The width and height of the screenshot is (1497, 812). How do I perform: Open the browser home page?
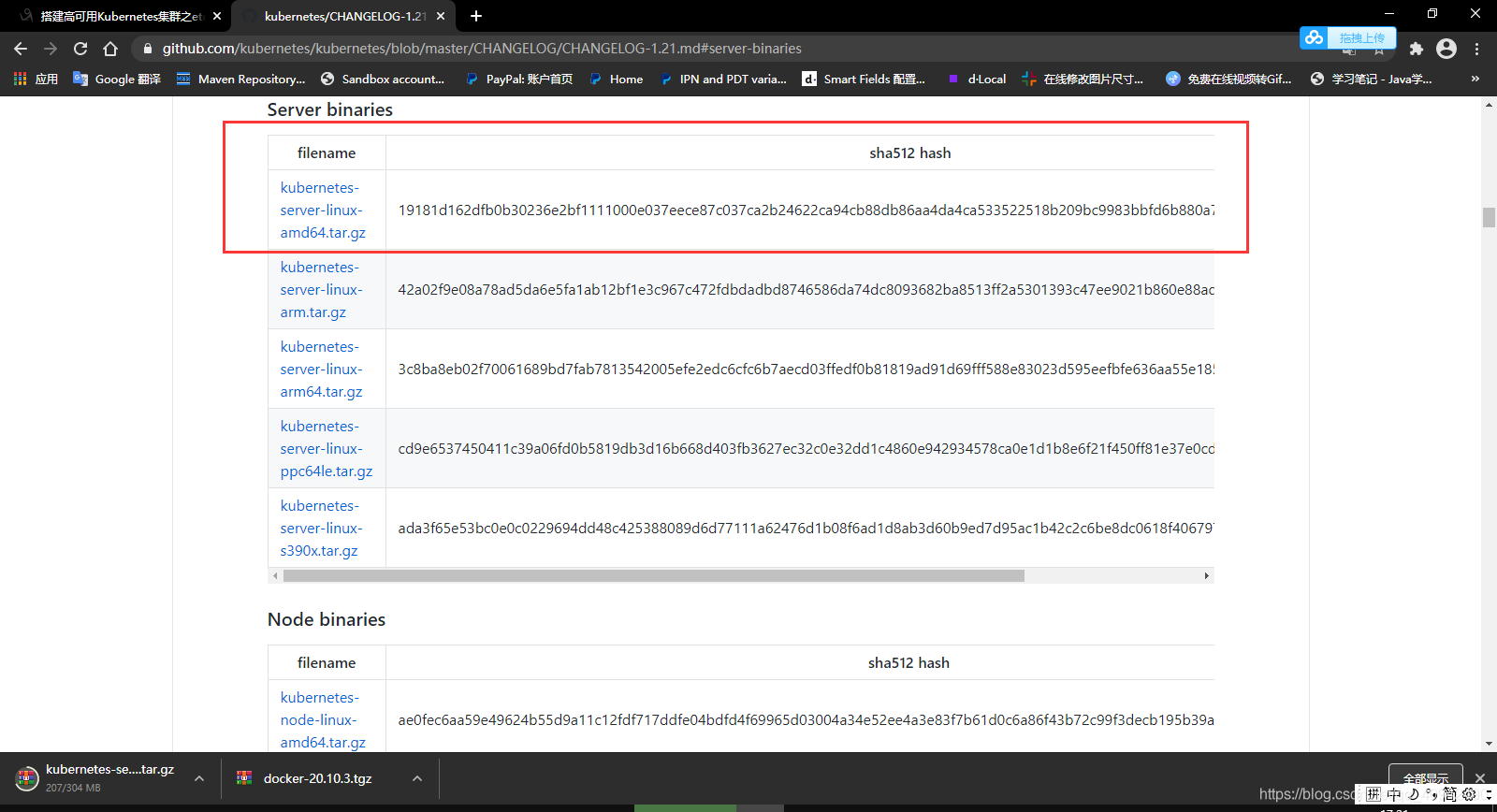[x=110, y=49]
